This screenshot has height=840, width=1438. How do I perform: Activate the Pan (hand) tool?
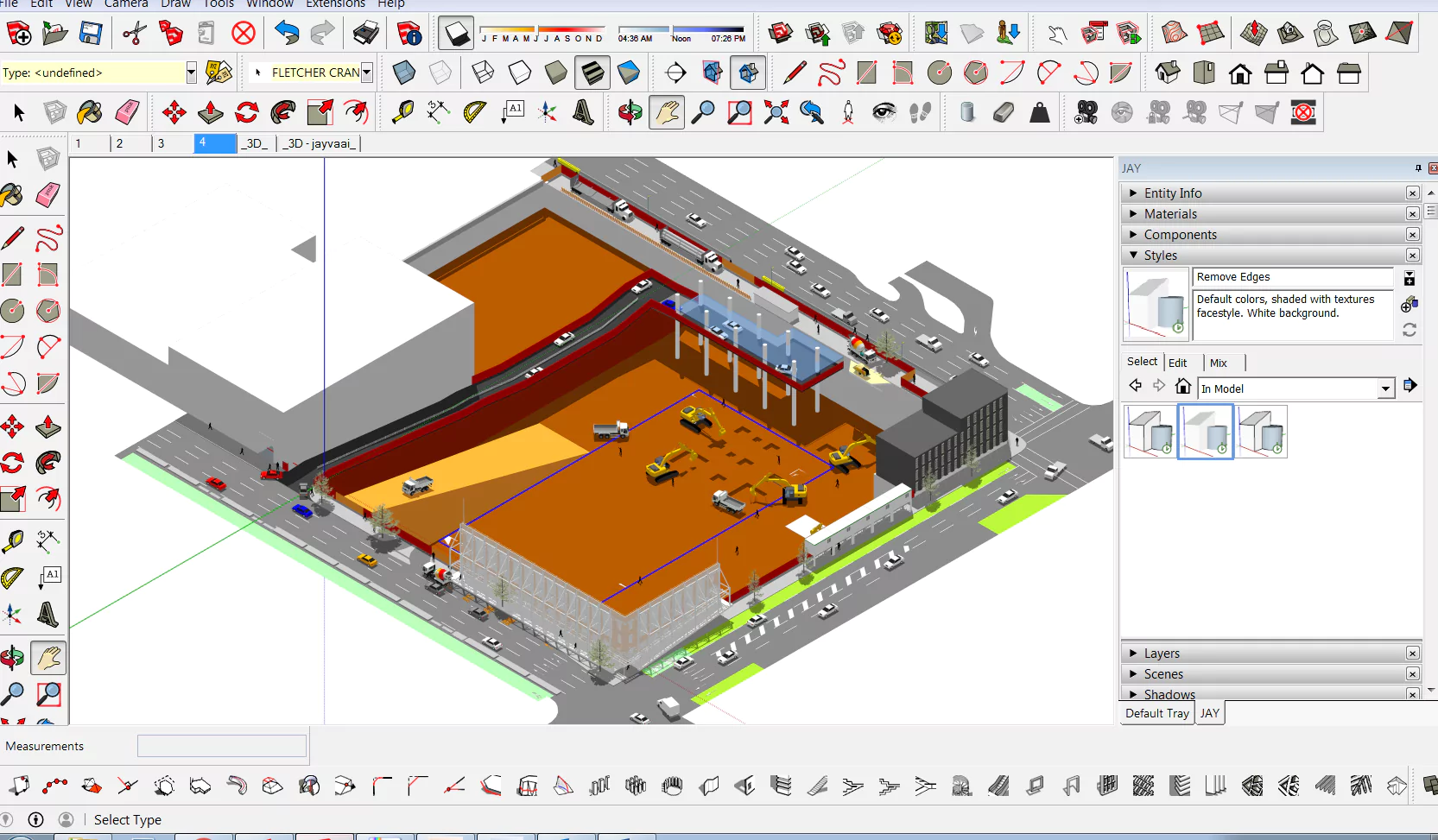[x=667, y=112]
